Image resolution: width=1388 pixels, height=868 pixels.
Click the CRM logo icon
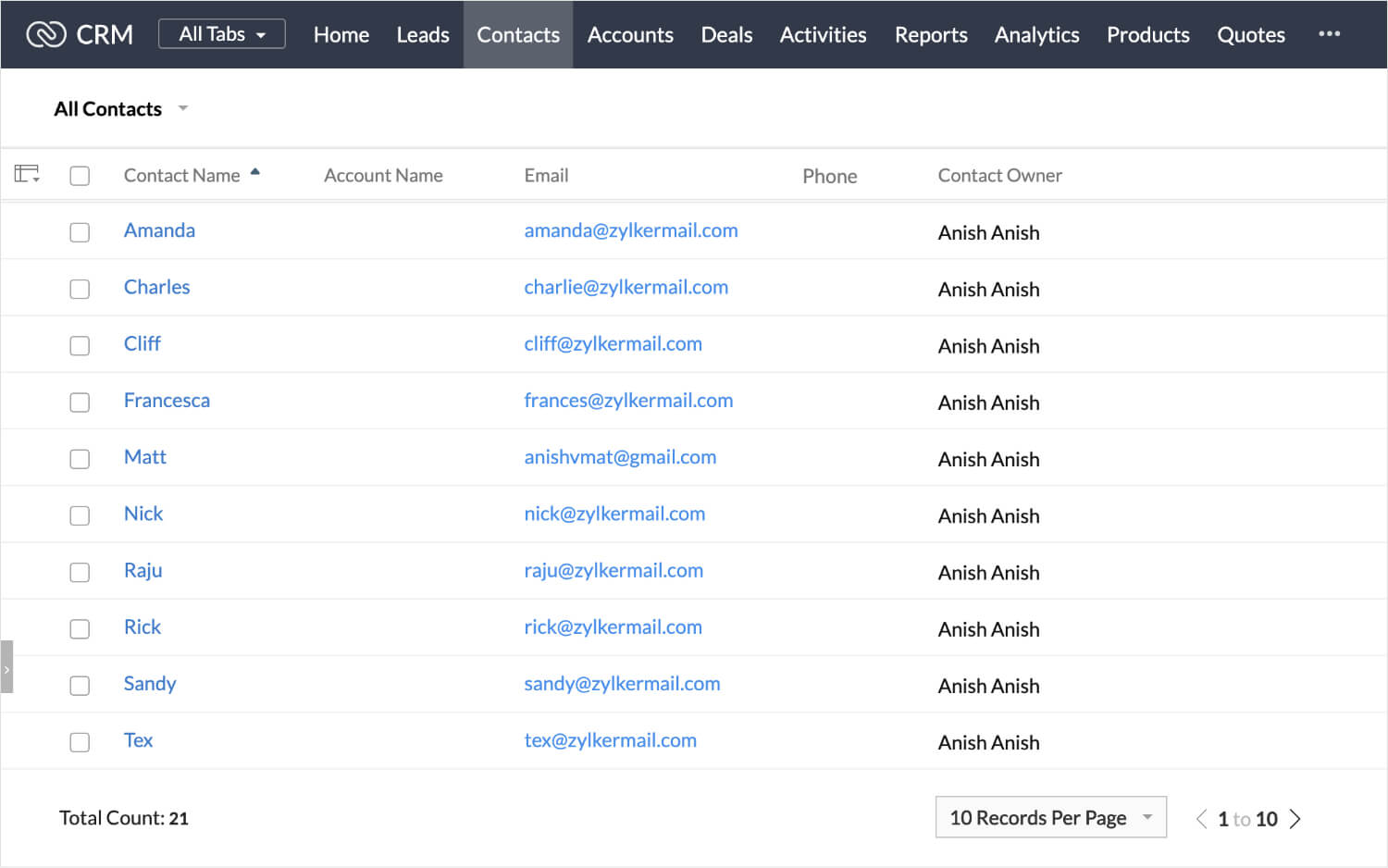pyautogui.click(x=45, y=34)
